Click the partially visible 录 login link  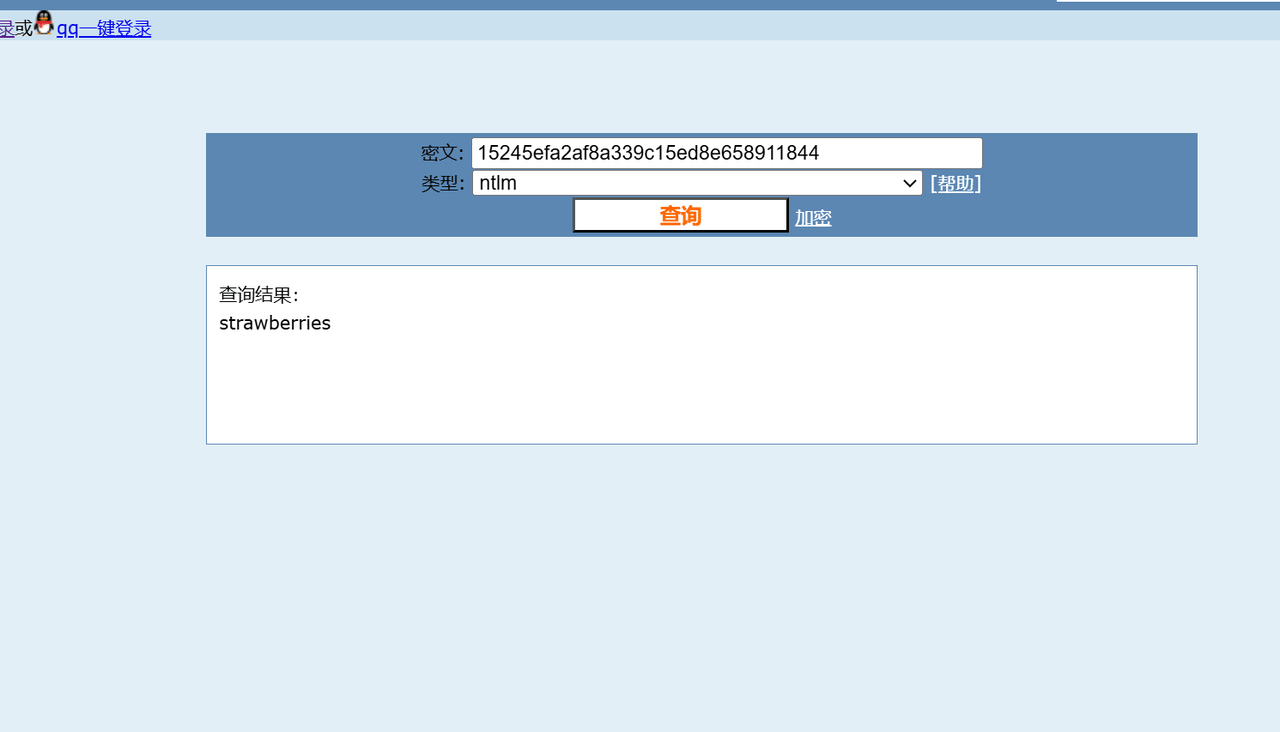click(7, 29)
